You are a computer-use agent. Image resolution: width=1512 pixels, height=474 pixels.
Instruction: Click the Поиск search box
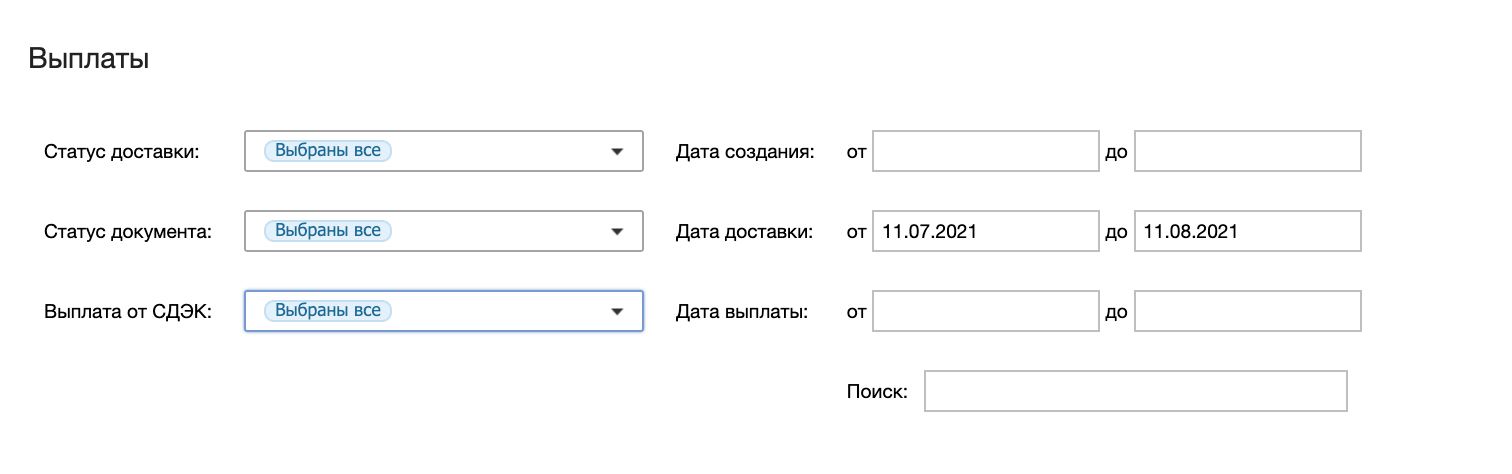tap(1135, 391)
